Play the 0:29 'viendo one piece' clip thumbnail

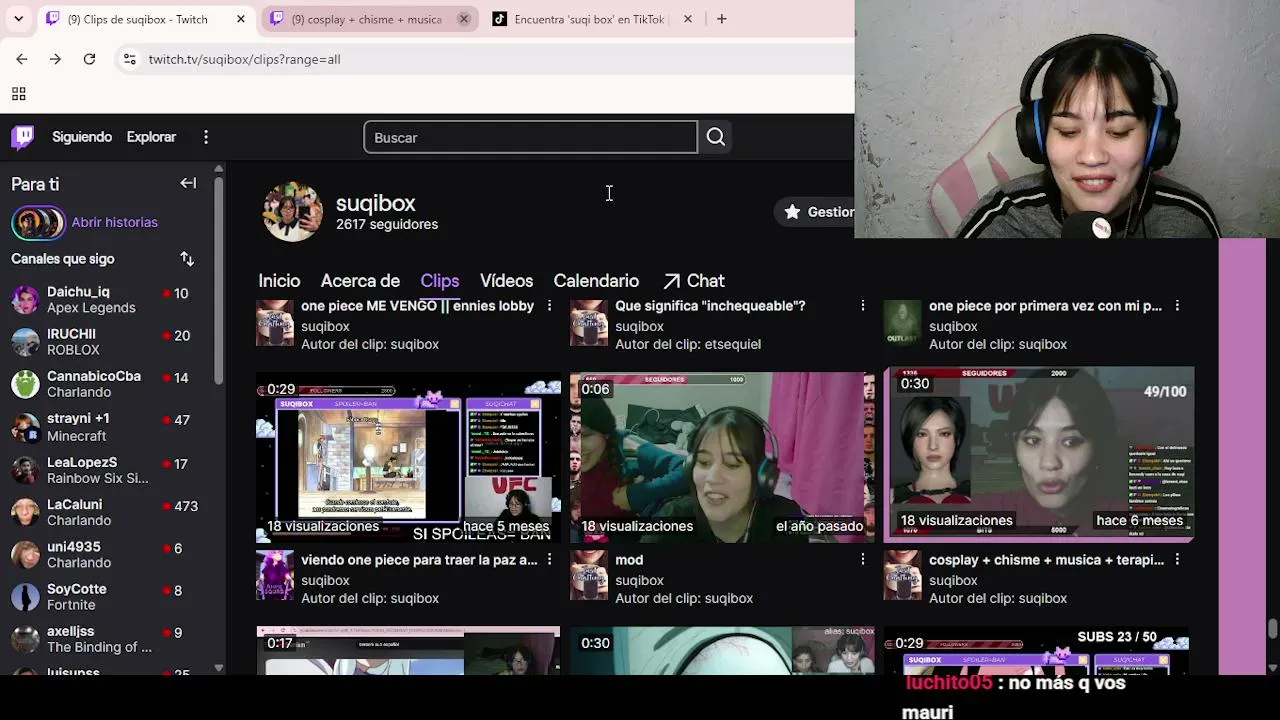pyautogui.click(x=408, y=459)
